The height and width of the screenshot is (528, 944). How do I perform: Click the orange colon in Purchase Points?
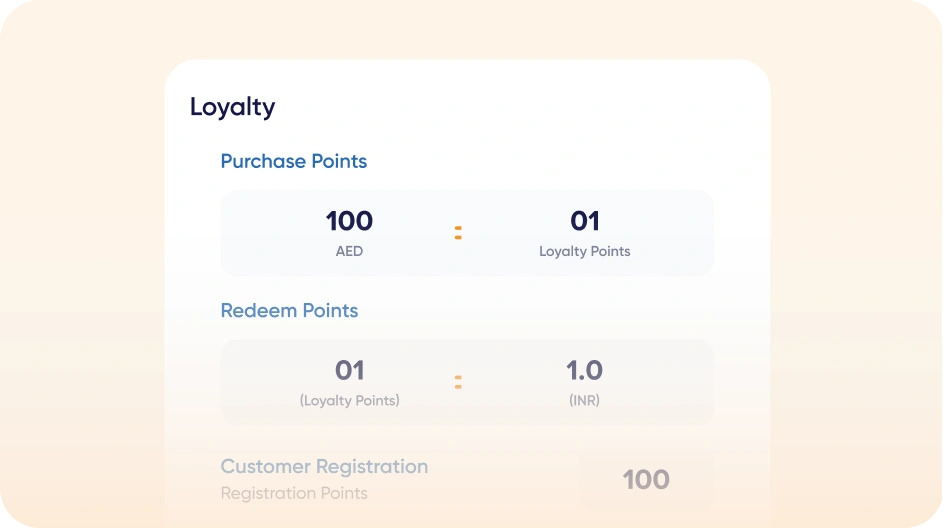(458, 233)
